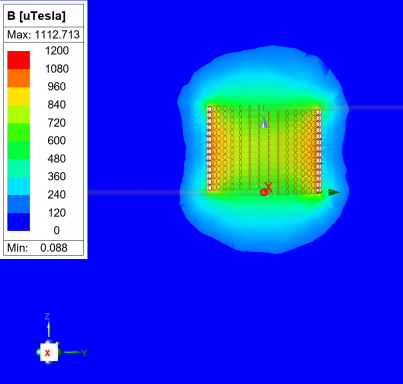
Task: Select the Max: 1112.713 value
Action: pyautogui.click(x=43, y=34)
